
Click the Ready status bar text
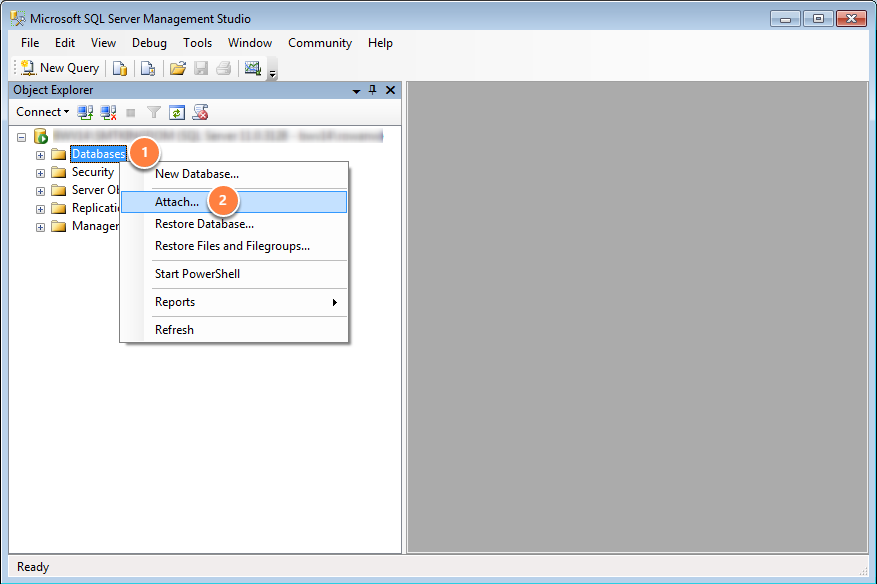tap(33, 567)
